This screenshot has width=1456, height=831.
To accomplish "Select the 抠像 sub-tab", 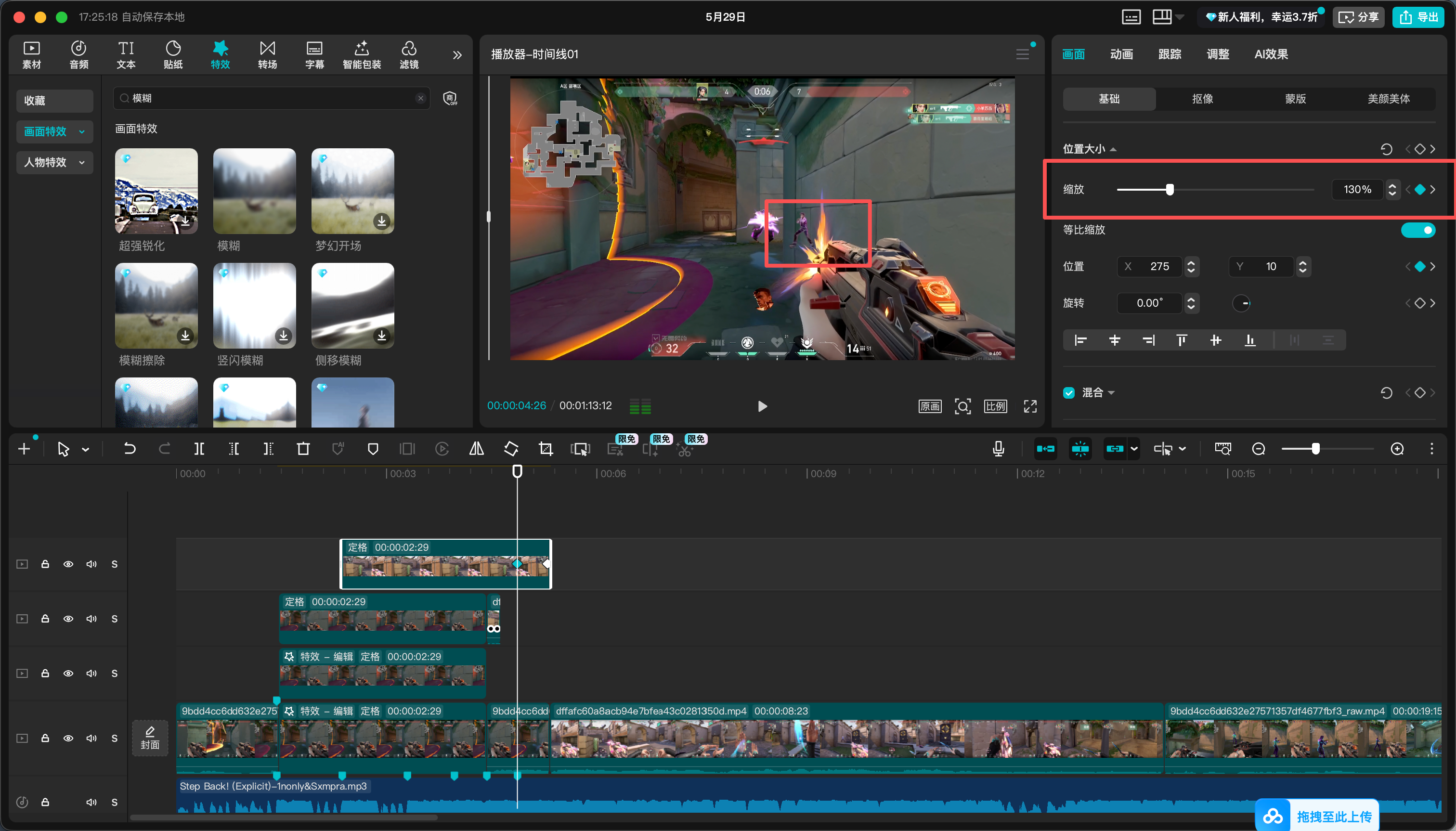I will pos(1203,99).
